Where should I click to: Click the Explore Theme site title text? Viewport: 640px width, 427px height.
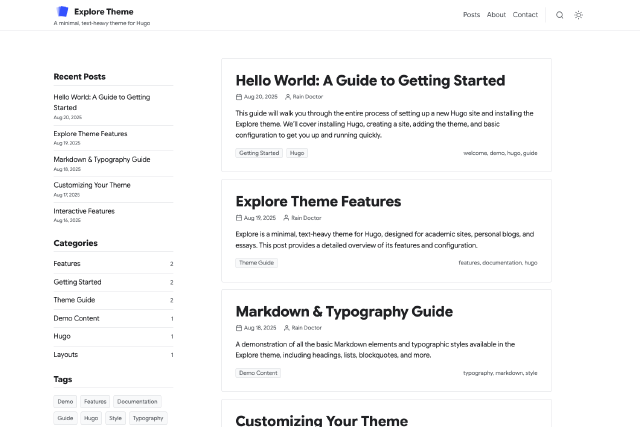click(x=103, y=12)
